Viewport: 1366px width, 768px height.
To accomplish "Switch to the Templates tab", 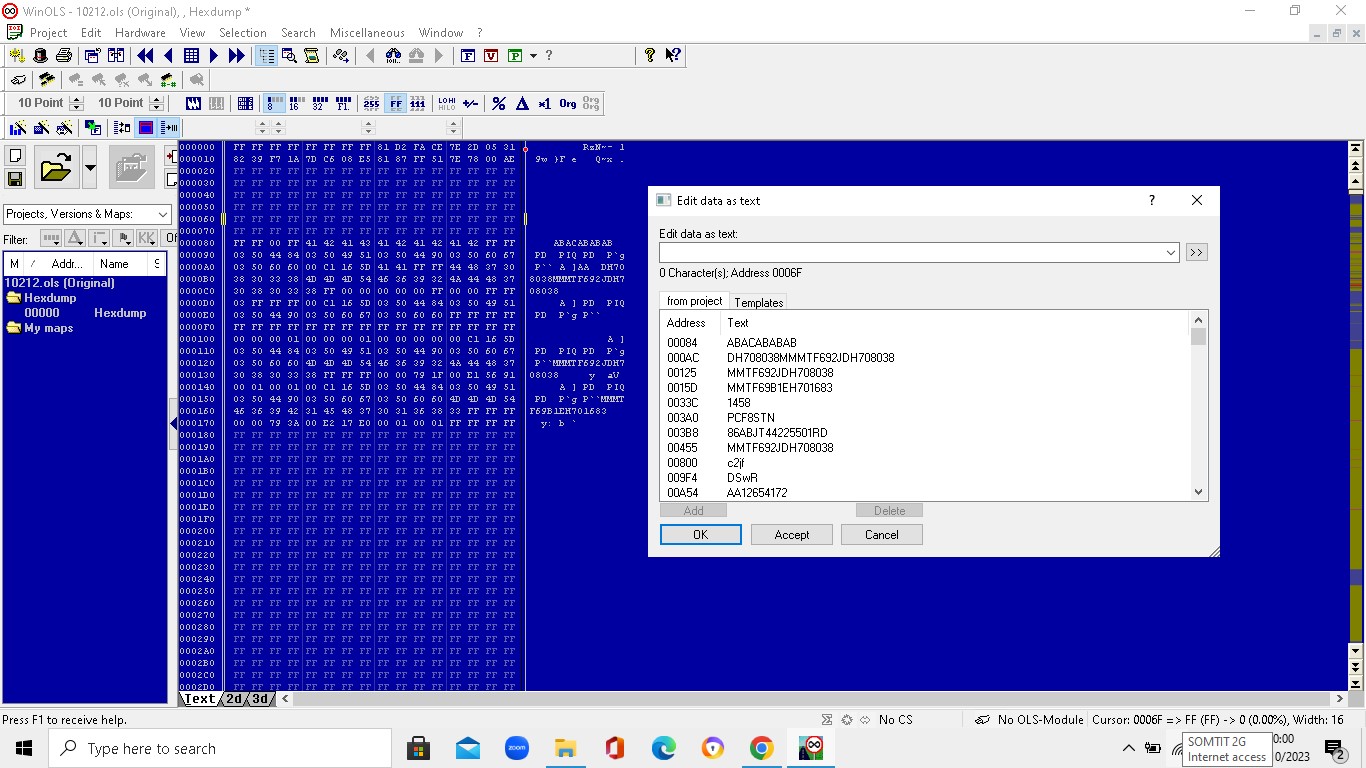I will (x=759, y=302).
